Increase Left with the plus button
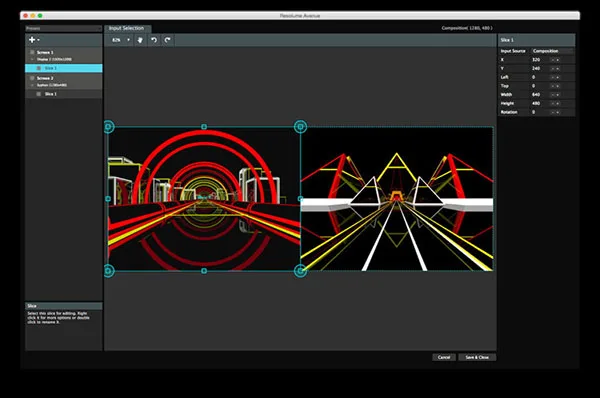The width and height of the screenshot is (600, 398). [x=558, y=77]
